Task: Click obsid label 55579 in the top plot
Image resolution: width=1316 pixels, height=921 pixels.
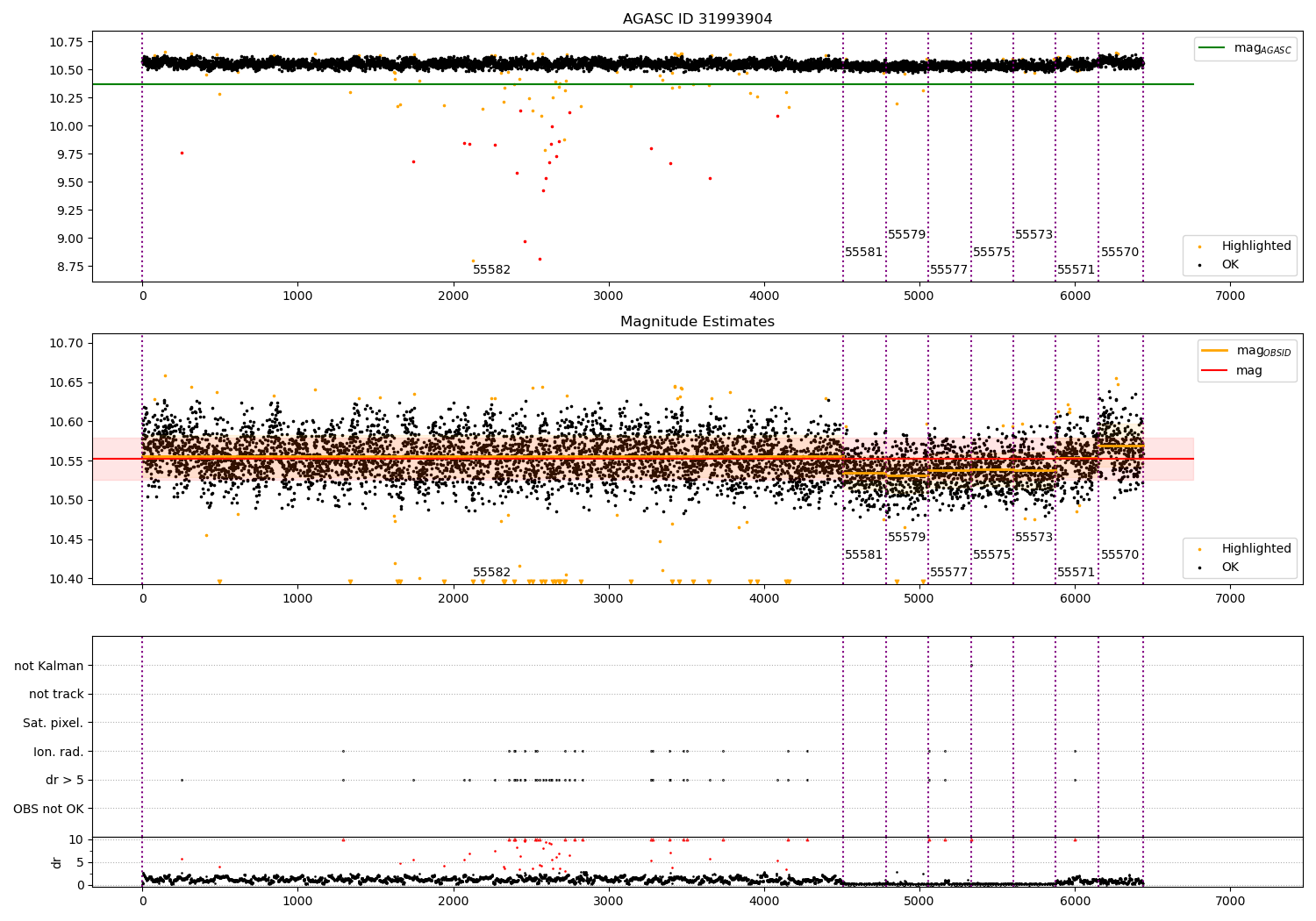Action: click(907, 234)
